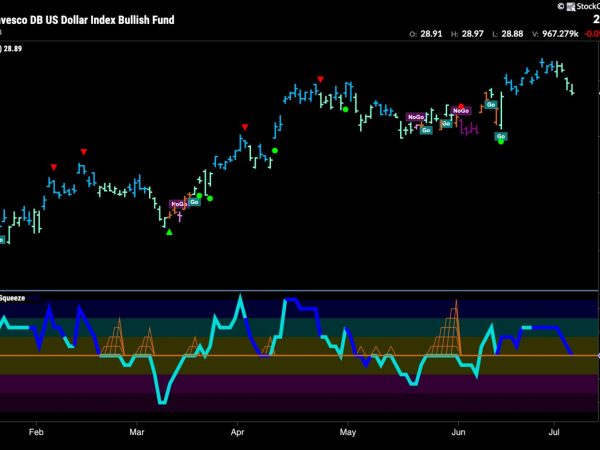Select the Mar label on the date axis

[x=137, y=432]
